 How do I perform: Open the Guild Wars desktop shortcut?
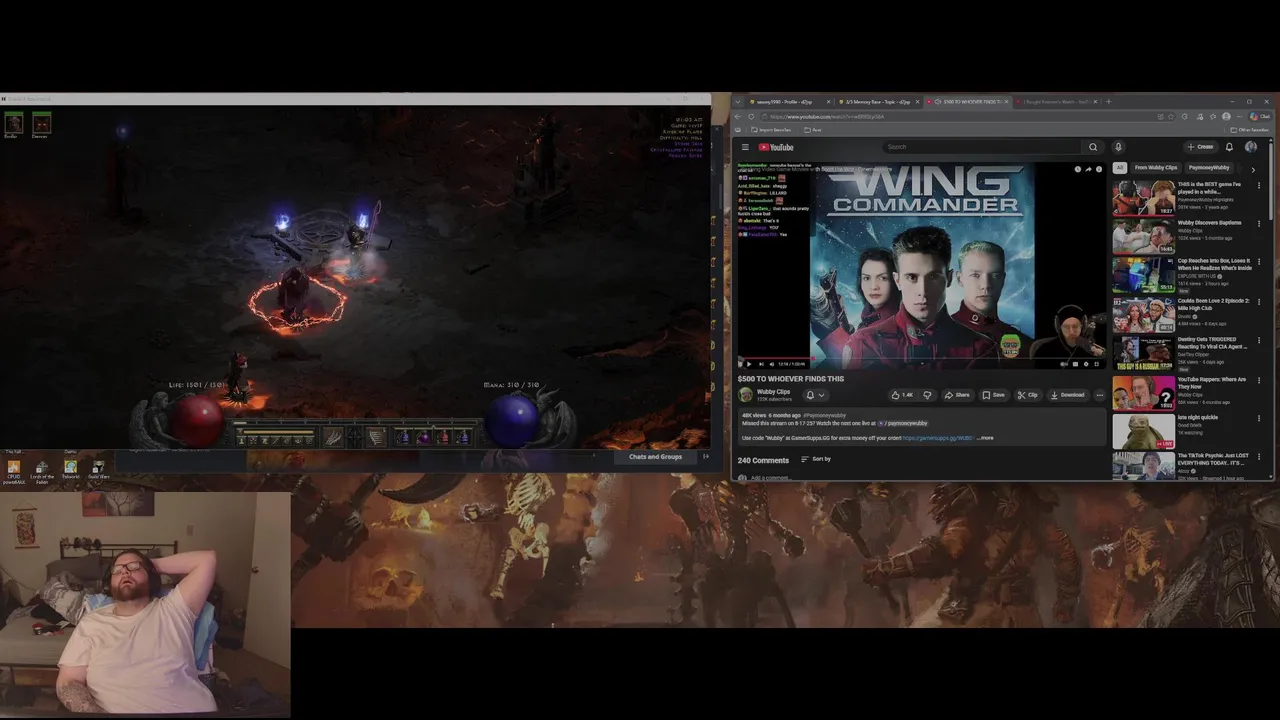click(98, 470)
